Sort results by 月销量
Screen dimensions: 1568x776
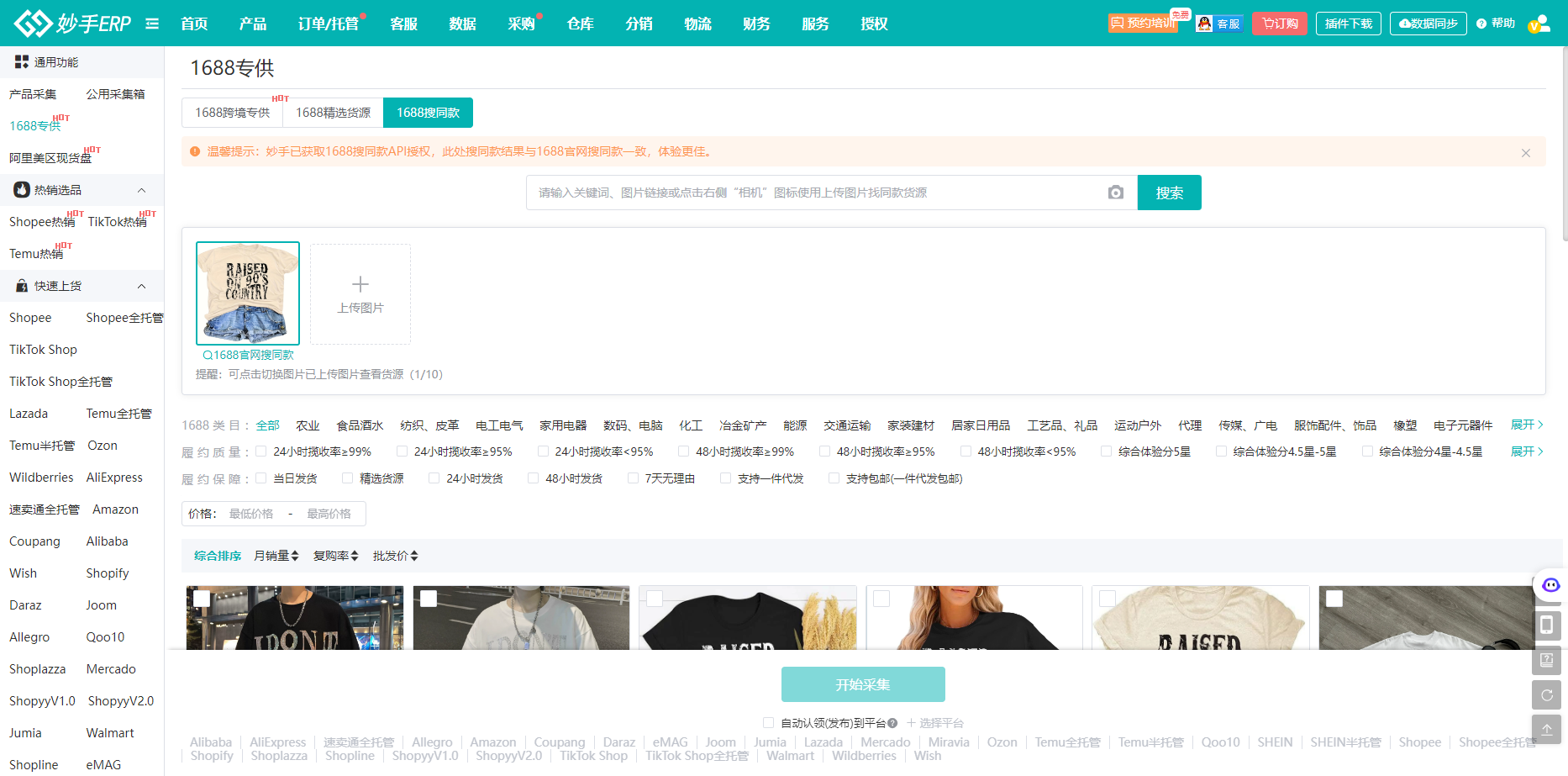[x=276, y=556]
